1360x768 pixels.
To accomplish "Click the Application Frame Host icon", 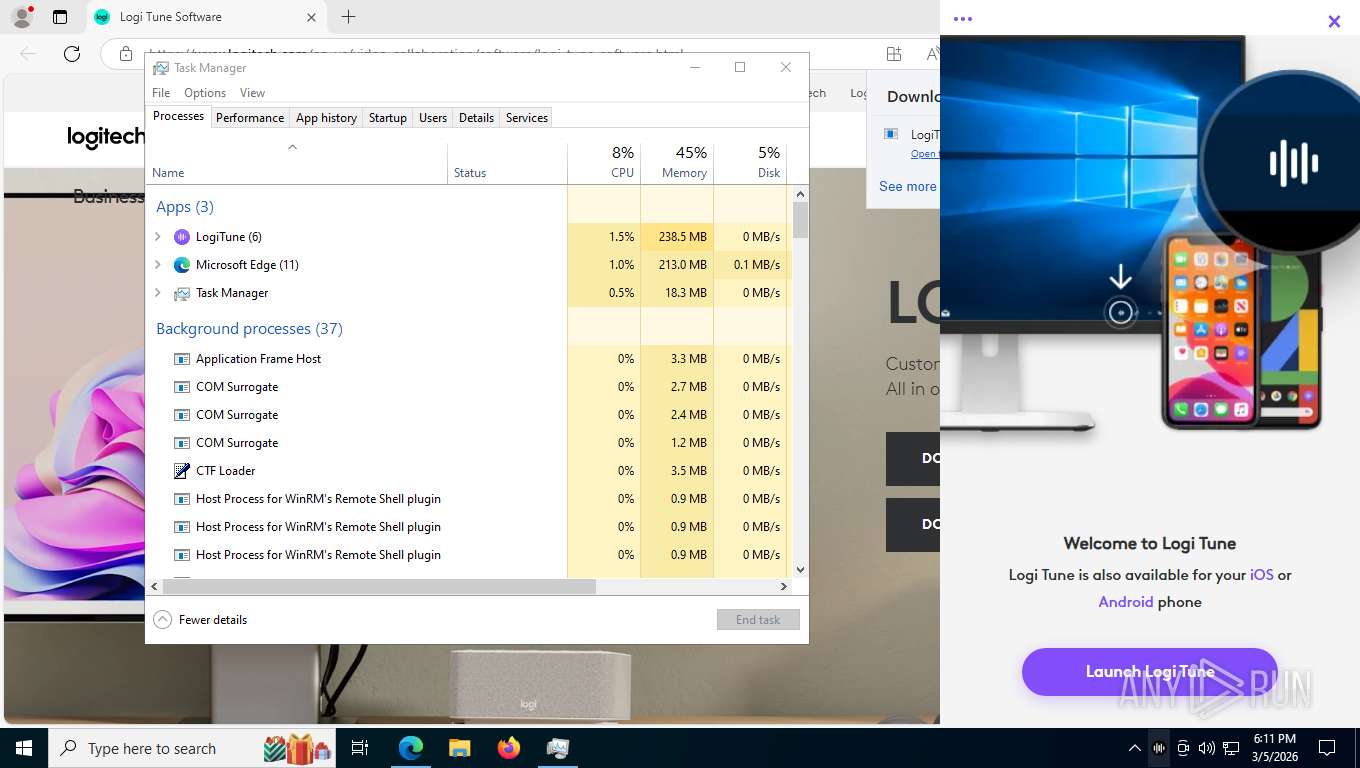I will pyautogui.click(x=181, y=359).
